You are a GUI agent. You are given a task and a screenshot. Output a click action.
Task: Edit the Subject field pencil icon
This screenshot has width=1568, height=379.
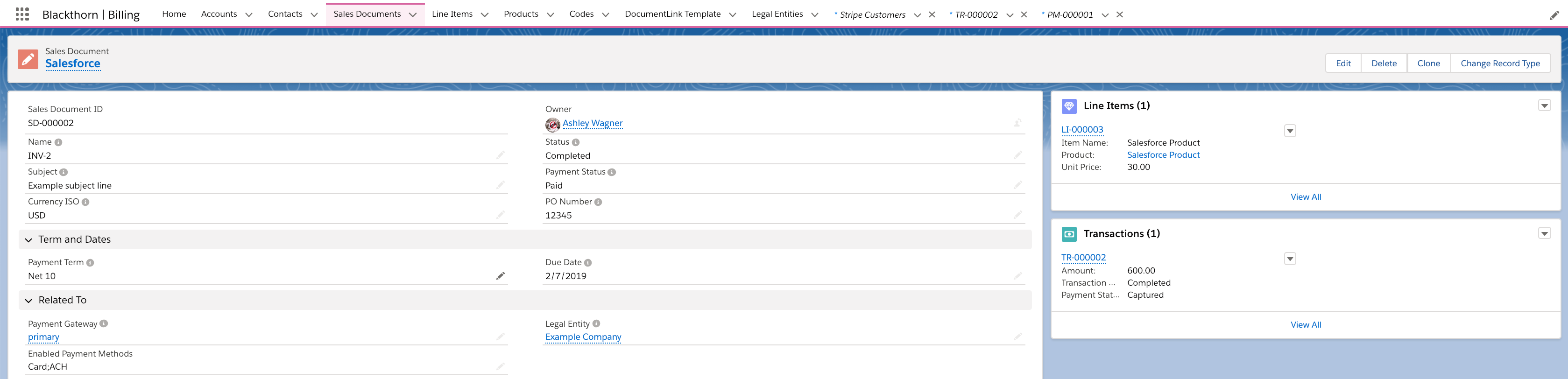pos(501,185)
